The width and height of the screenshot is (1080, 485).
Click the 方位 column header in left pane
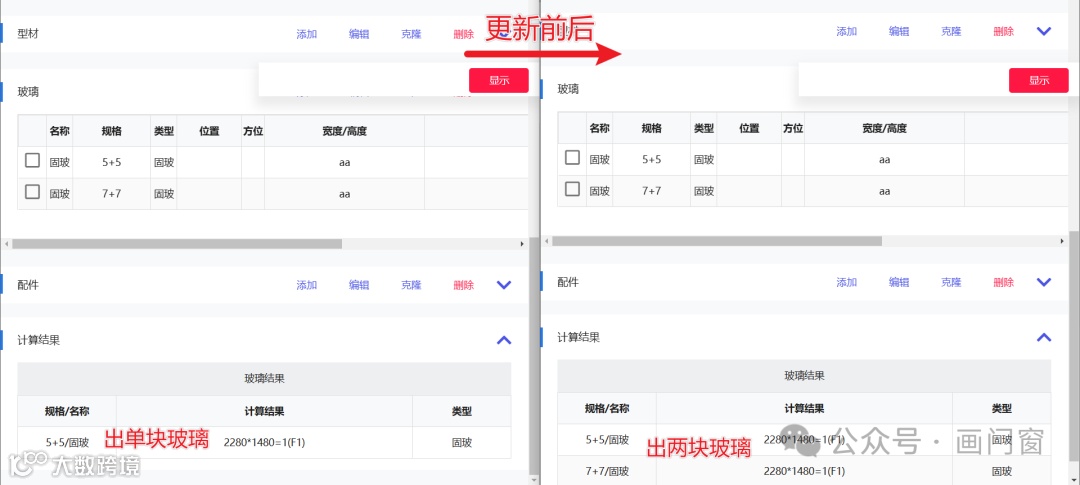[253, 131]
